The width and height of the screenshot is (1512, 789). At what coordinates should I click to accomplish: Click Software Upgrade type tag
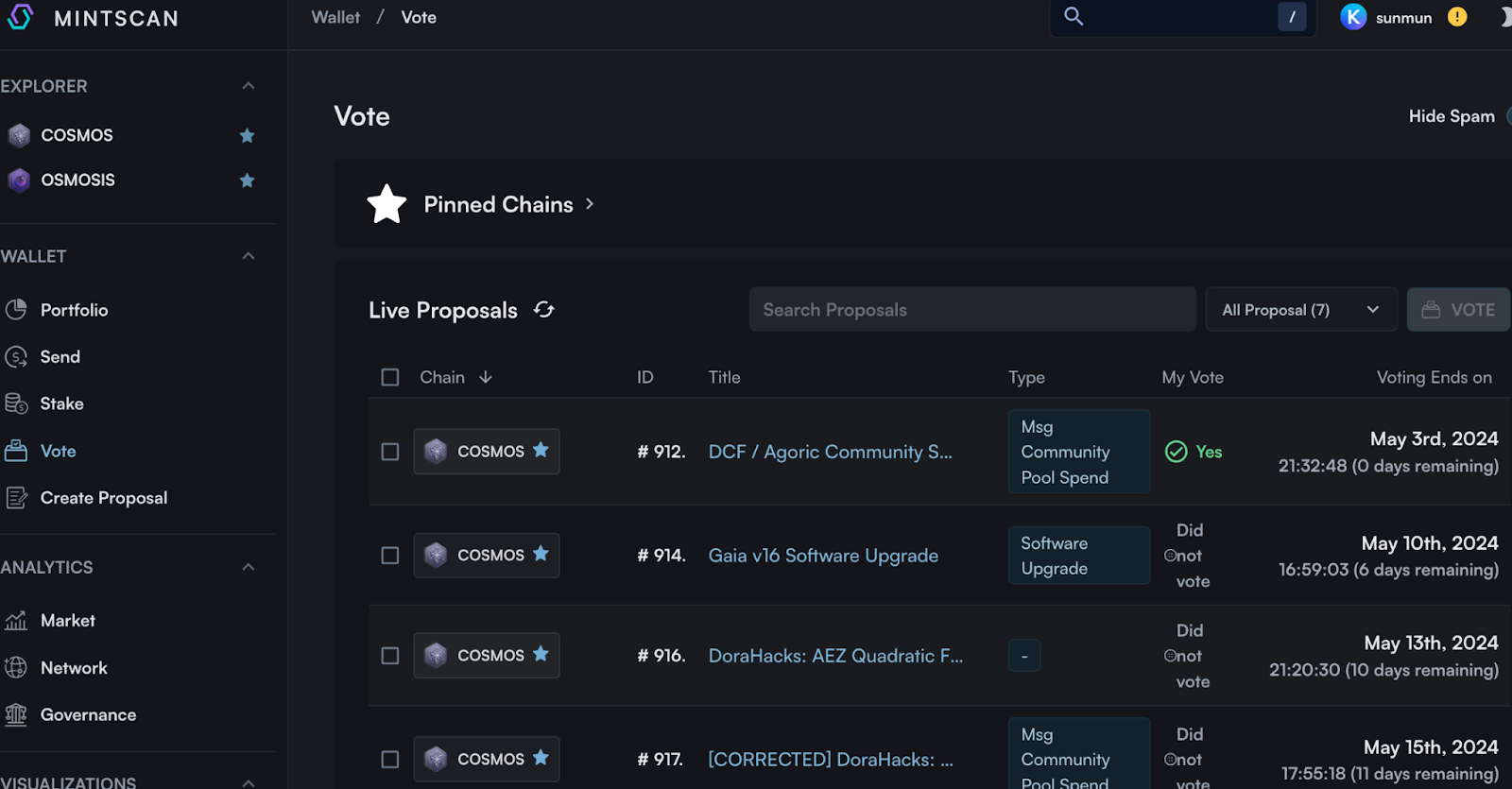[1079, 556]
